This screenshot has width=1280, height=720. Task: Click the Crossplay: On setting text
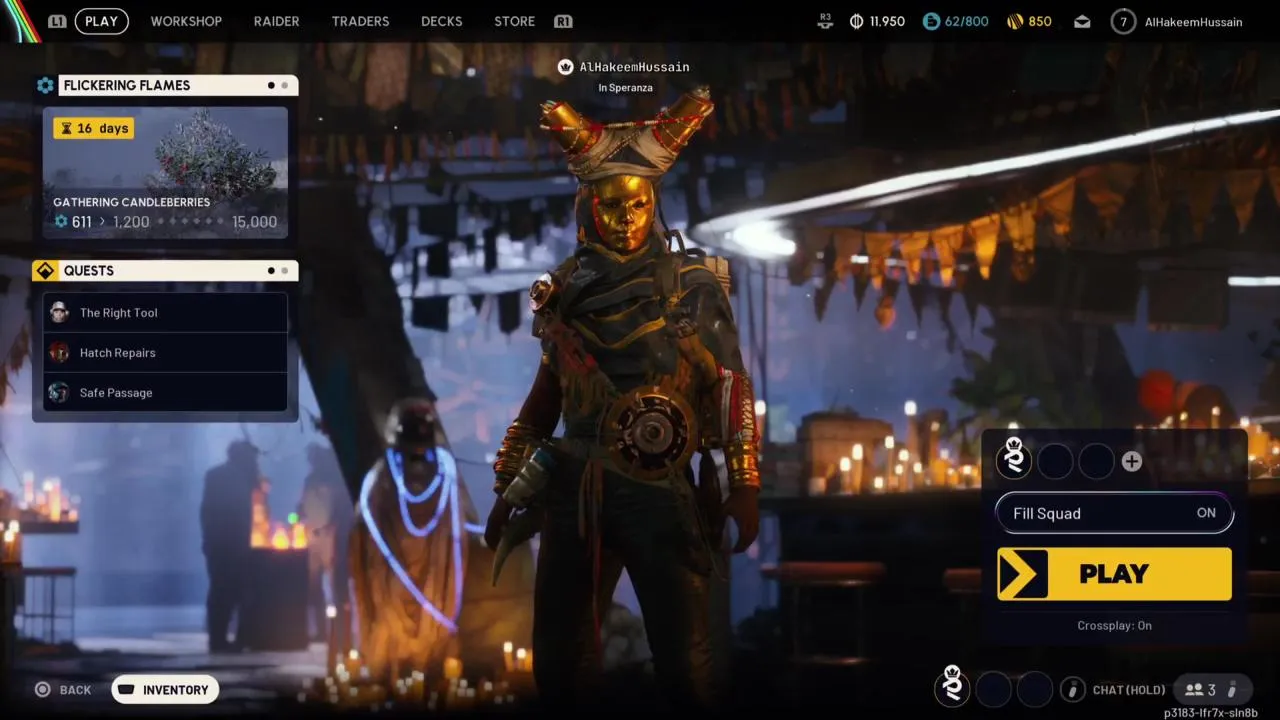(x=1114, y=625)
